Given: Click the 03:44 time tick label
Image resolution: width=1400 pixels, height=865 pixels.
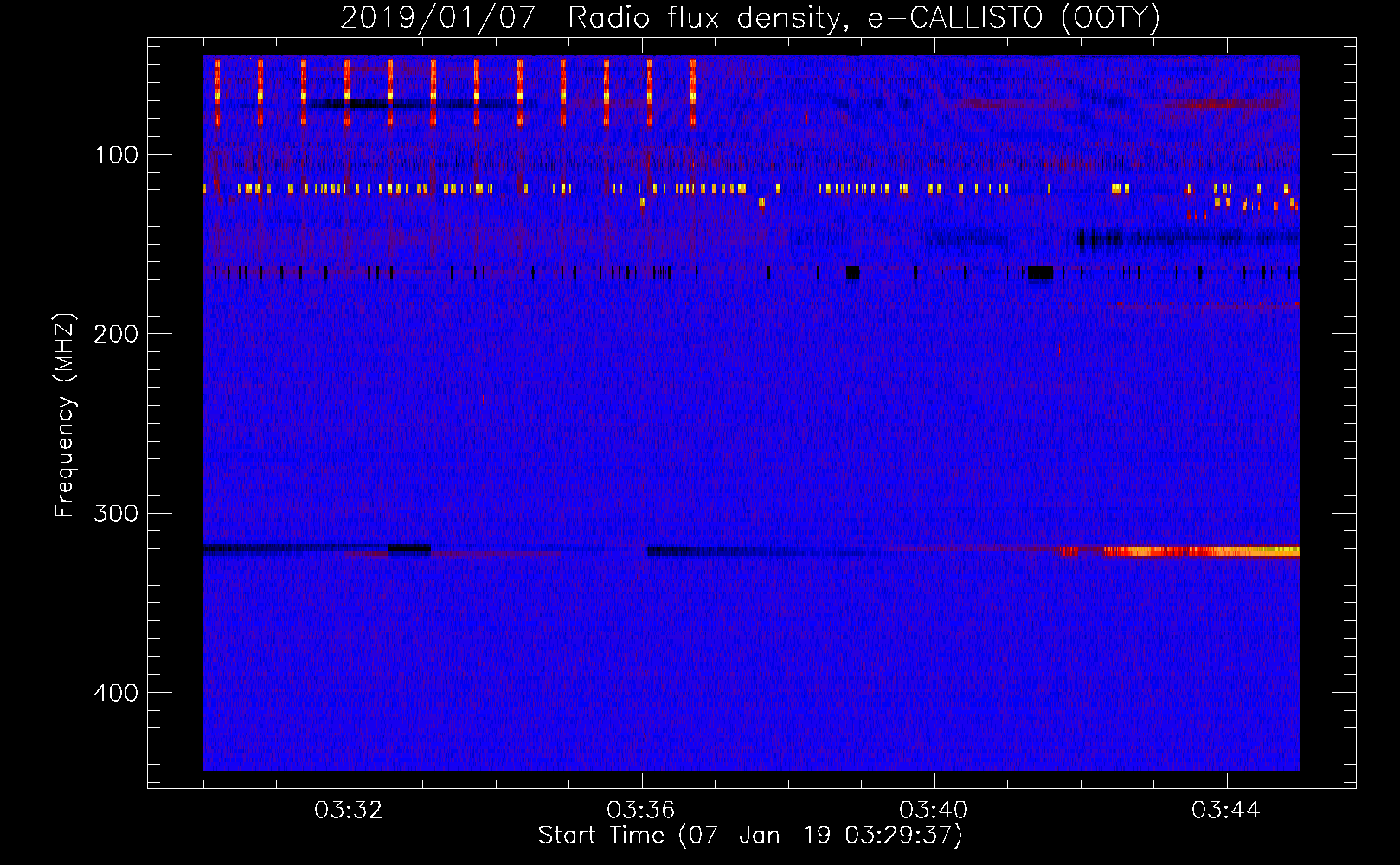Looking at the screenshot, I should pos(1226,811).
